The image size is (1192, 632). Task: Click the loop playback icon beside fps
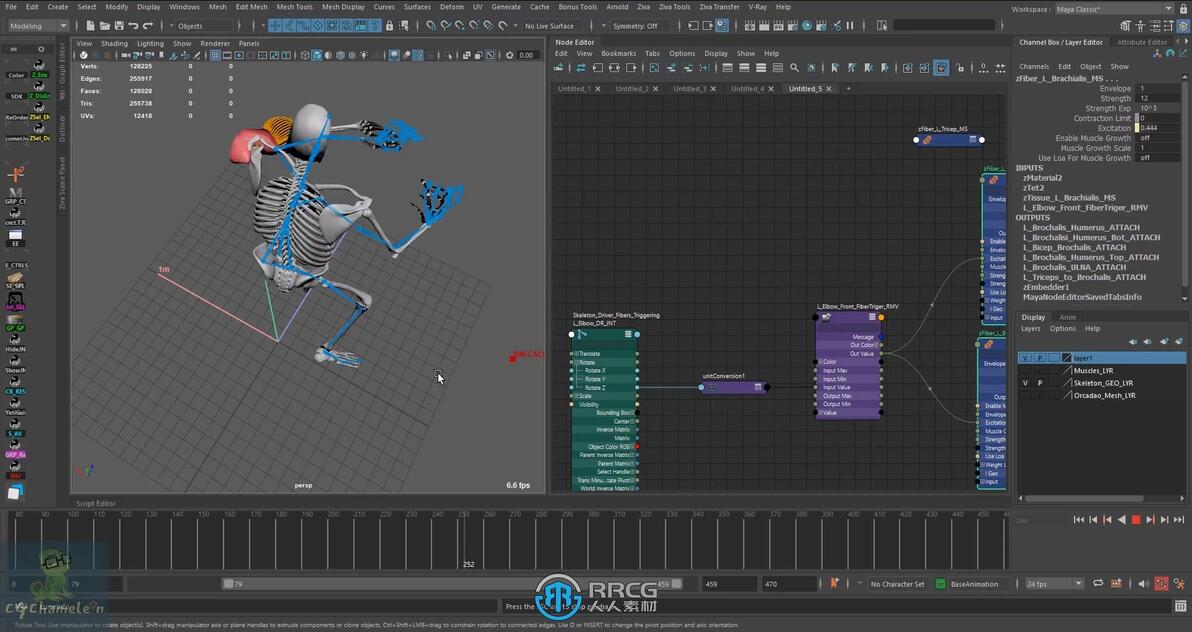[1098, 584]
